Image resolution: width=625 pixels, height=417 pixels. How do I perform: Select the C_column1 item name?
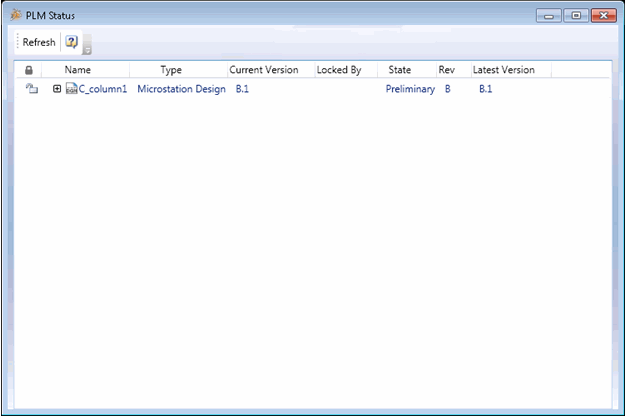102,90
